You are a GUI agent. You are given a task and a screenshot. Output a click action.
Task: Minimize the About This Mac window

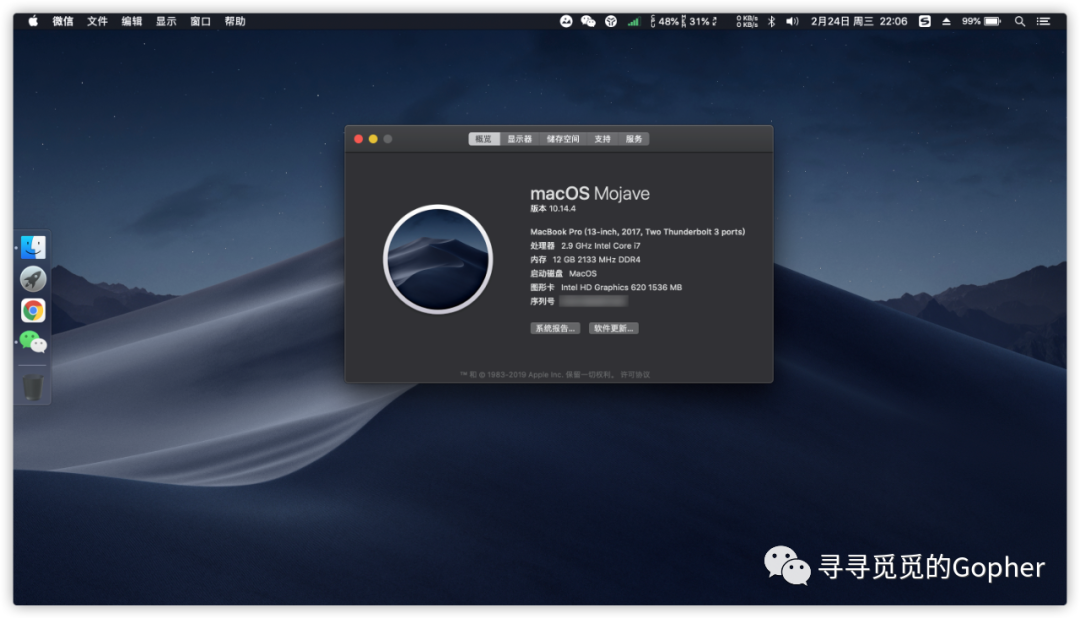[x=373, y=139]
